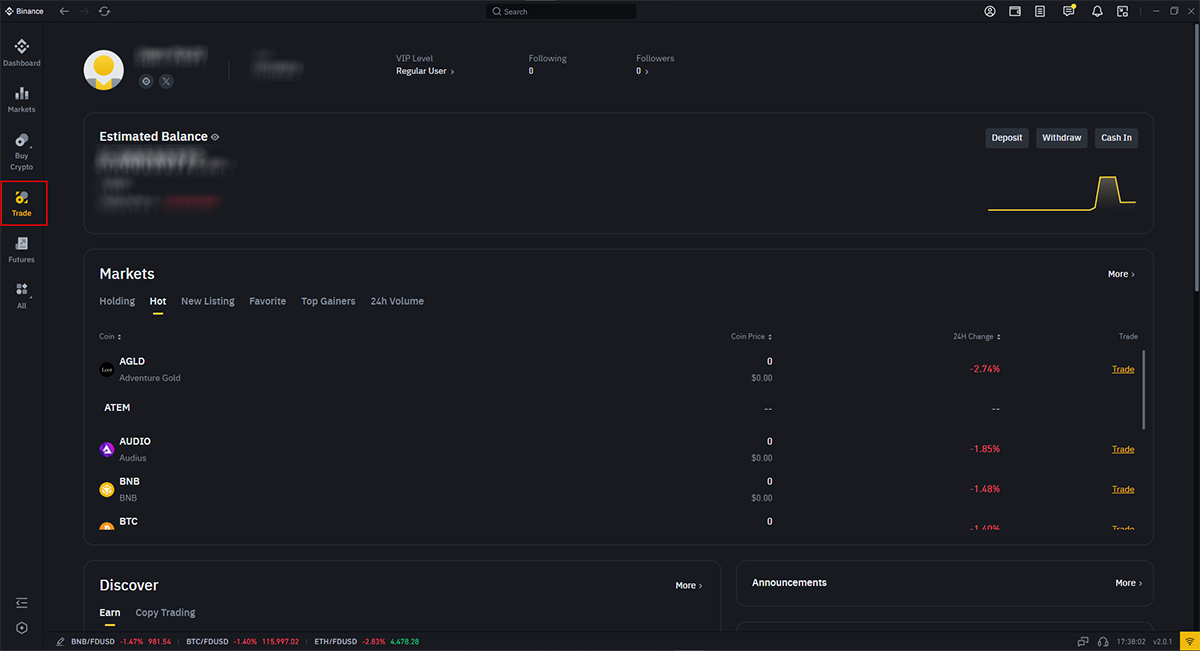
Task: Click the BNB coin yellow icon
Action: (107, 489)
